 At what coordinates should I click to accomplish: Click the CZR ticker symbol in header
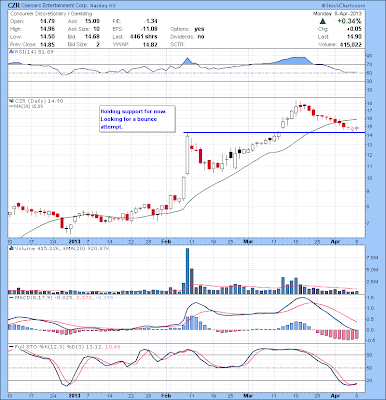pyautogui.click(x=14, y=6)
